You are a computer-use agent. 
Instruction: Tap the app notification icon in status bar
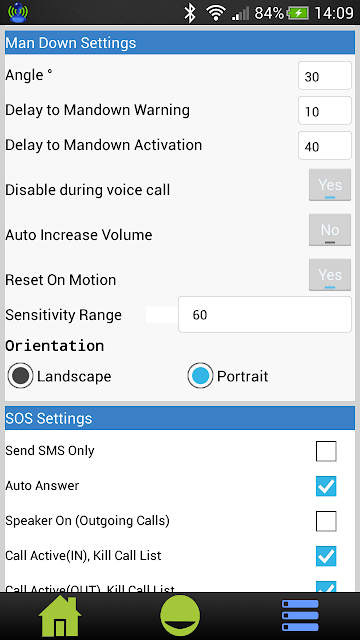coord(18,12)
